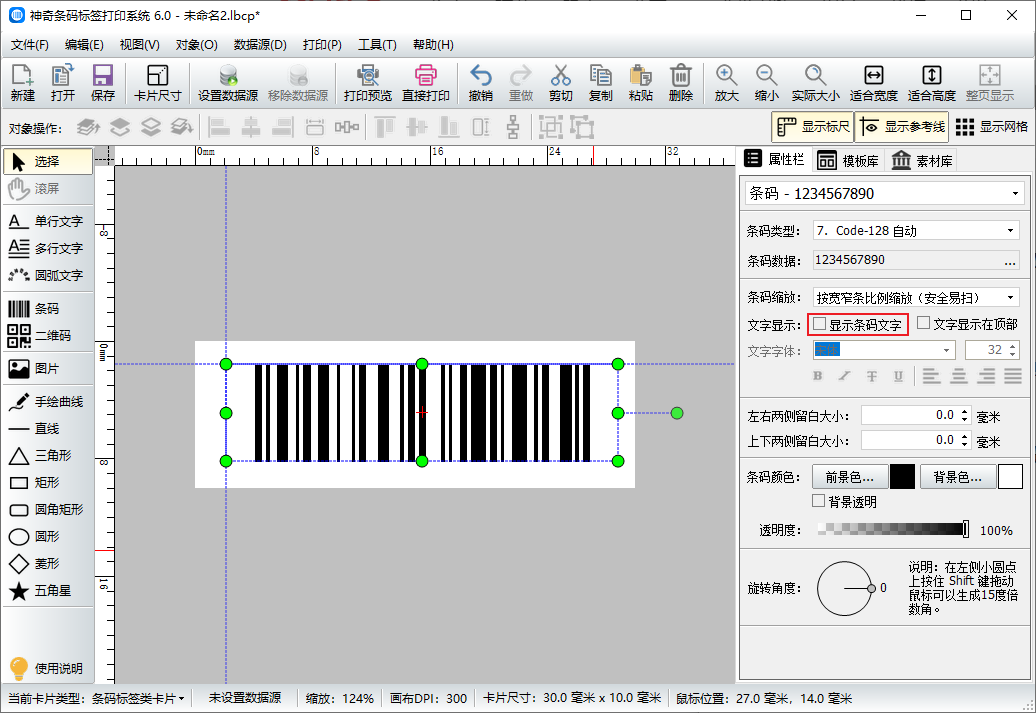Choose the 三角形 triangle shape tool
1036x713 pixels.
[x=48, y=455]
